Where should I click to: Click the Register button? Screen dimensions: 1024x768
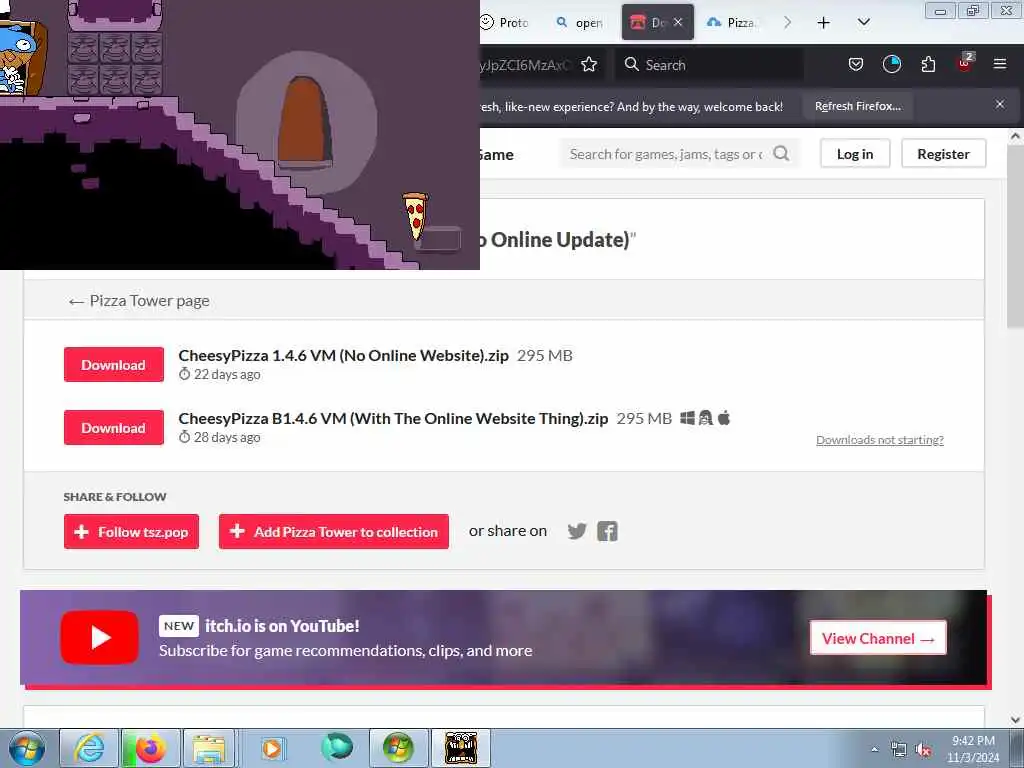[x=943, y=154]
